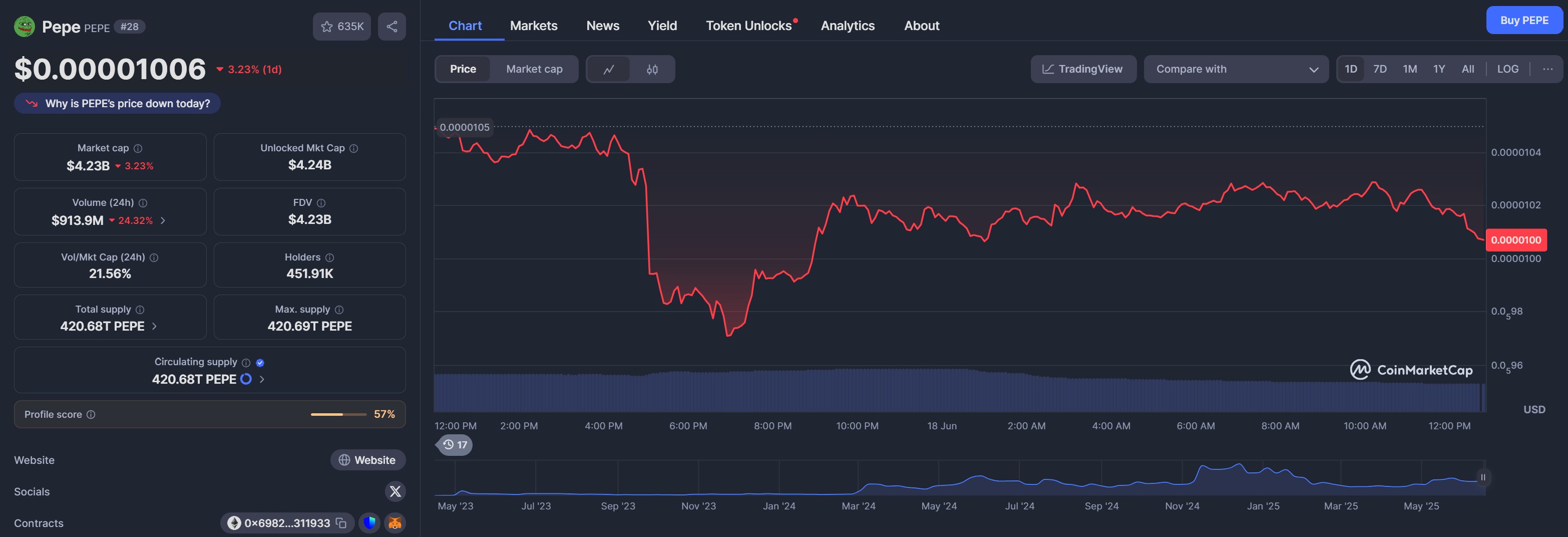Open the News tab
This screenshot has height=537, width=1568.
coord(603,26)
